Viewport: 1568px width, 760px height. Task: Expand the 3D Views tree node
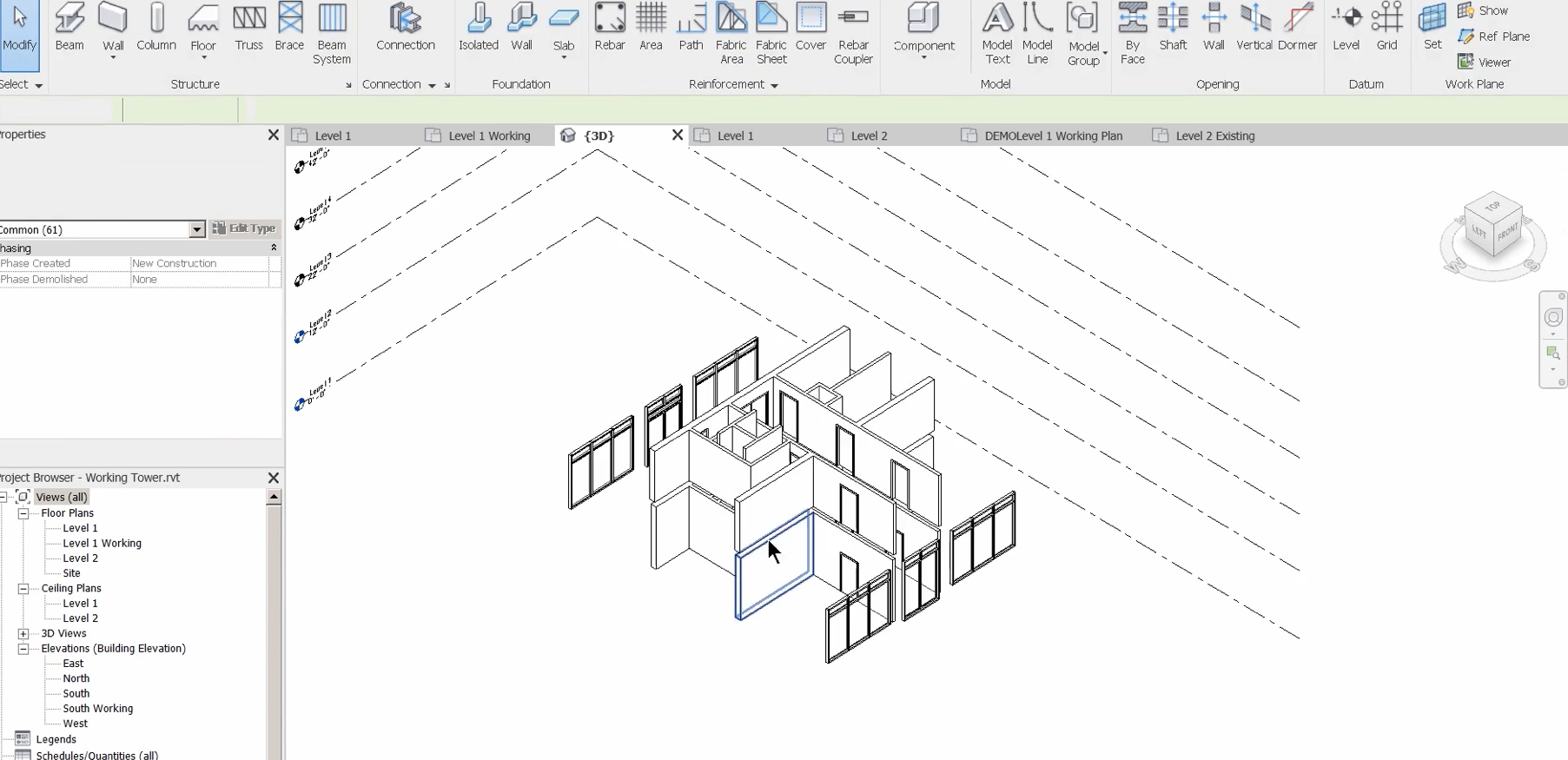click(23, 633)
